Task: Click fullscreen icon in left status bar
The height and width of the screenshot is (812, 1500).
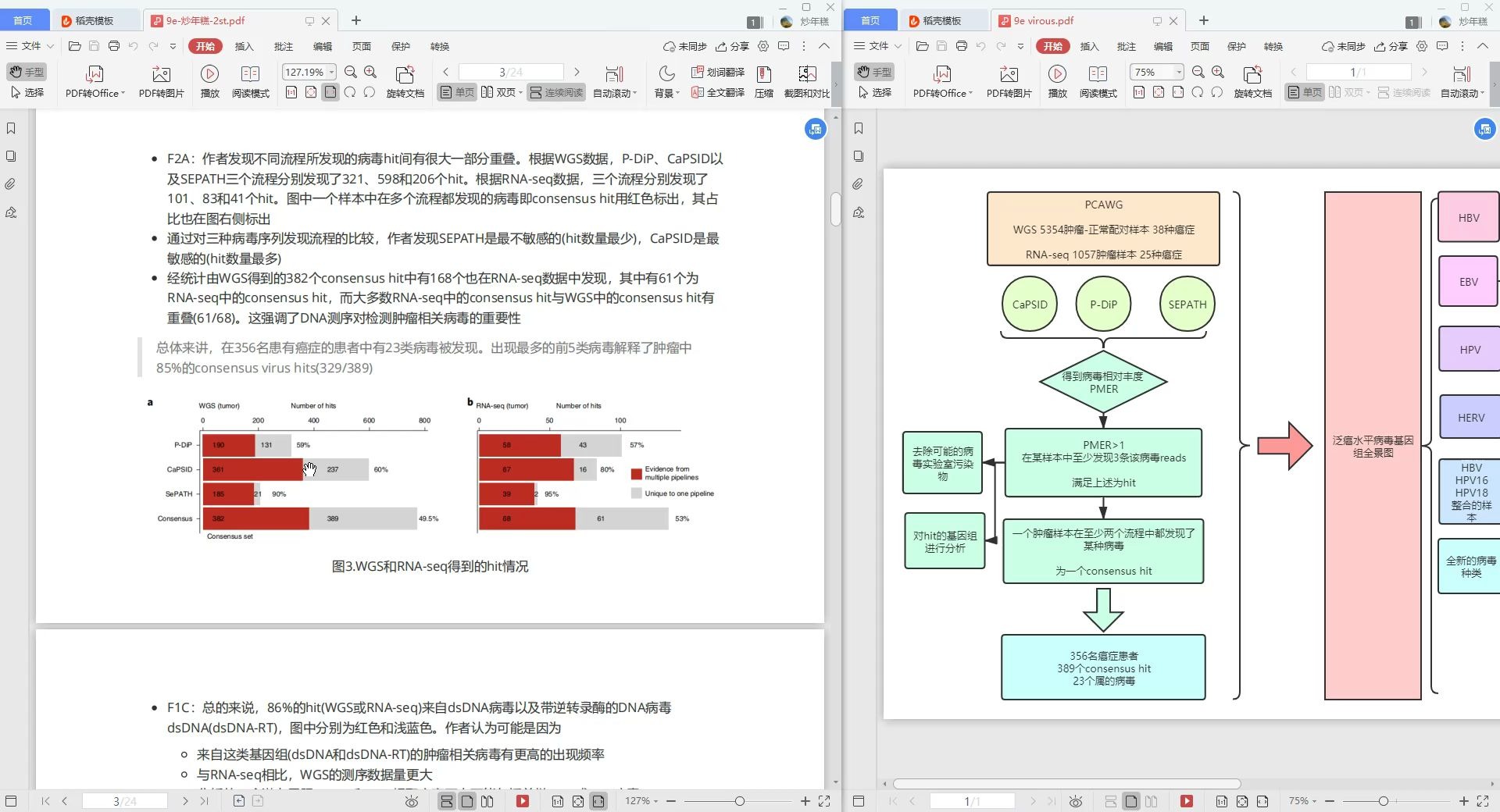Action: (x=824, y=801)
